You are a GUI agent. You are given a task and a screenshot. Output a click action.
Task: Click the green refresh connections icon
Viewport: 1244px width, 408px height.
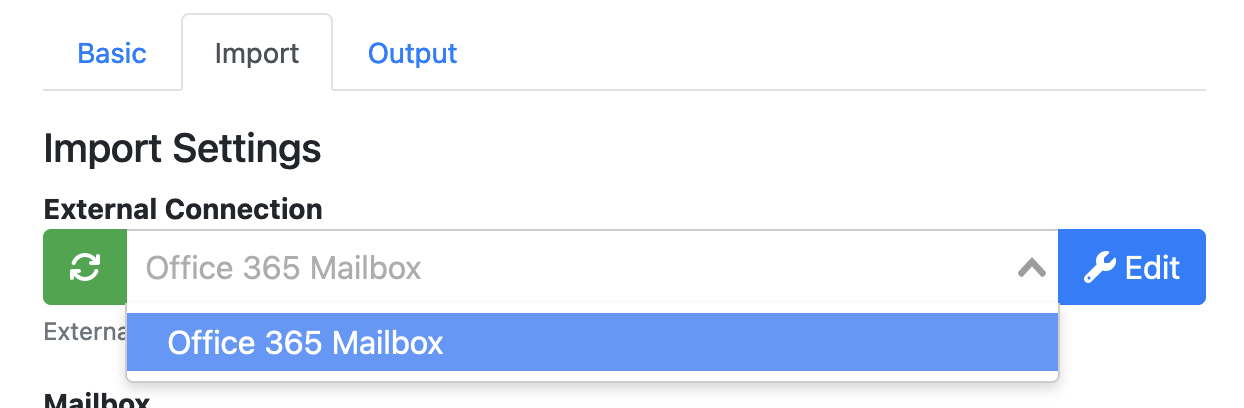[85, 267]
